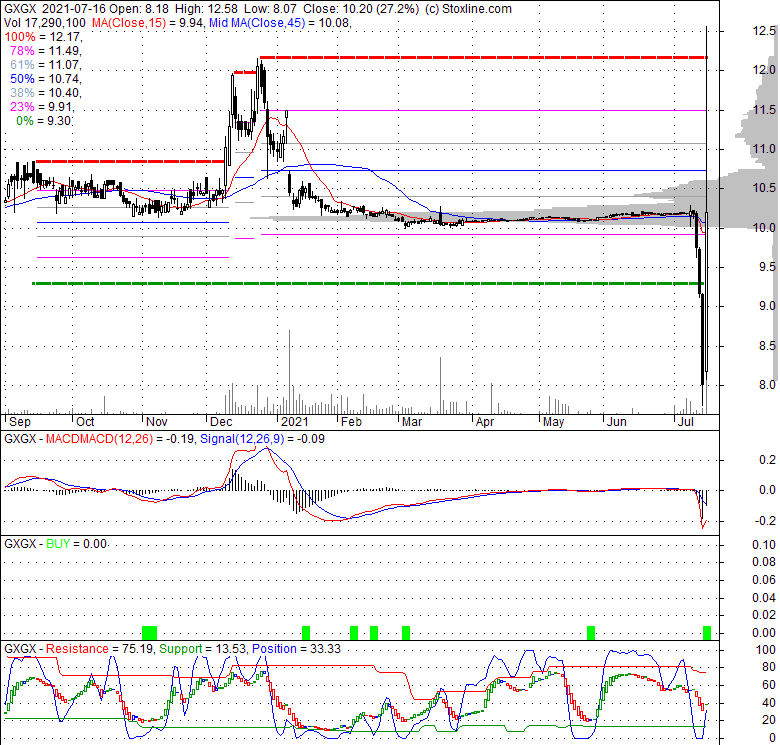The height and width of the screenshot is (745, 780).
Task: Select the 100% = 12.17 Fibonacci level
Action: 44,37
